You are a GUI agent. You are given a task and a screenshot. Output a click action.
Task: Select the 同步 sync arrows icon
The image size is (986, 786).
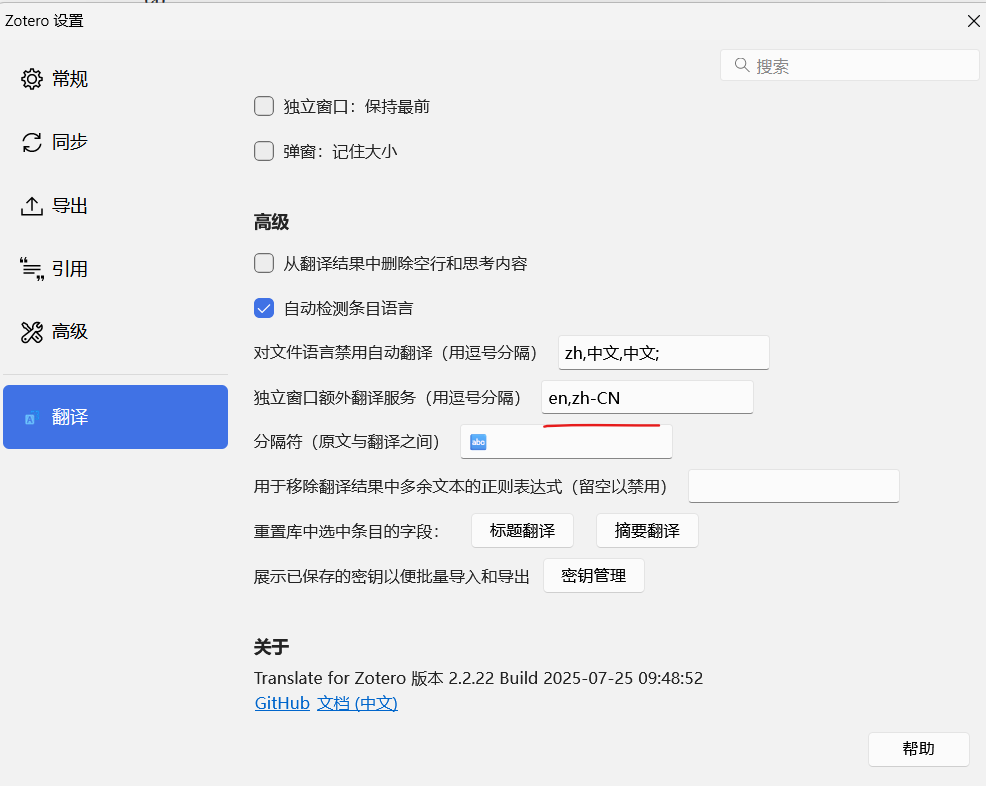(x=31, y=142)
